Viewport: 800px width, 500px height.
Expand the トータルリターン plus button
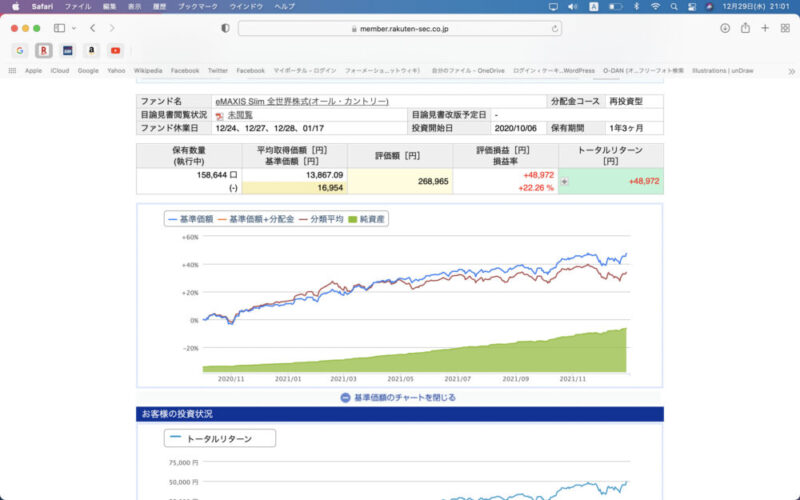[564, 181]
